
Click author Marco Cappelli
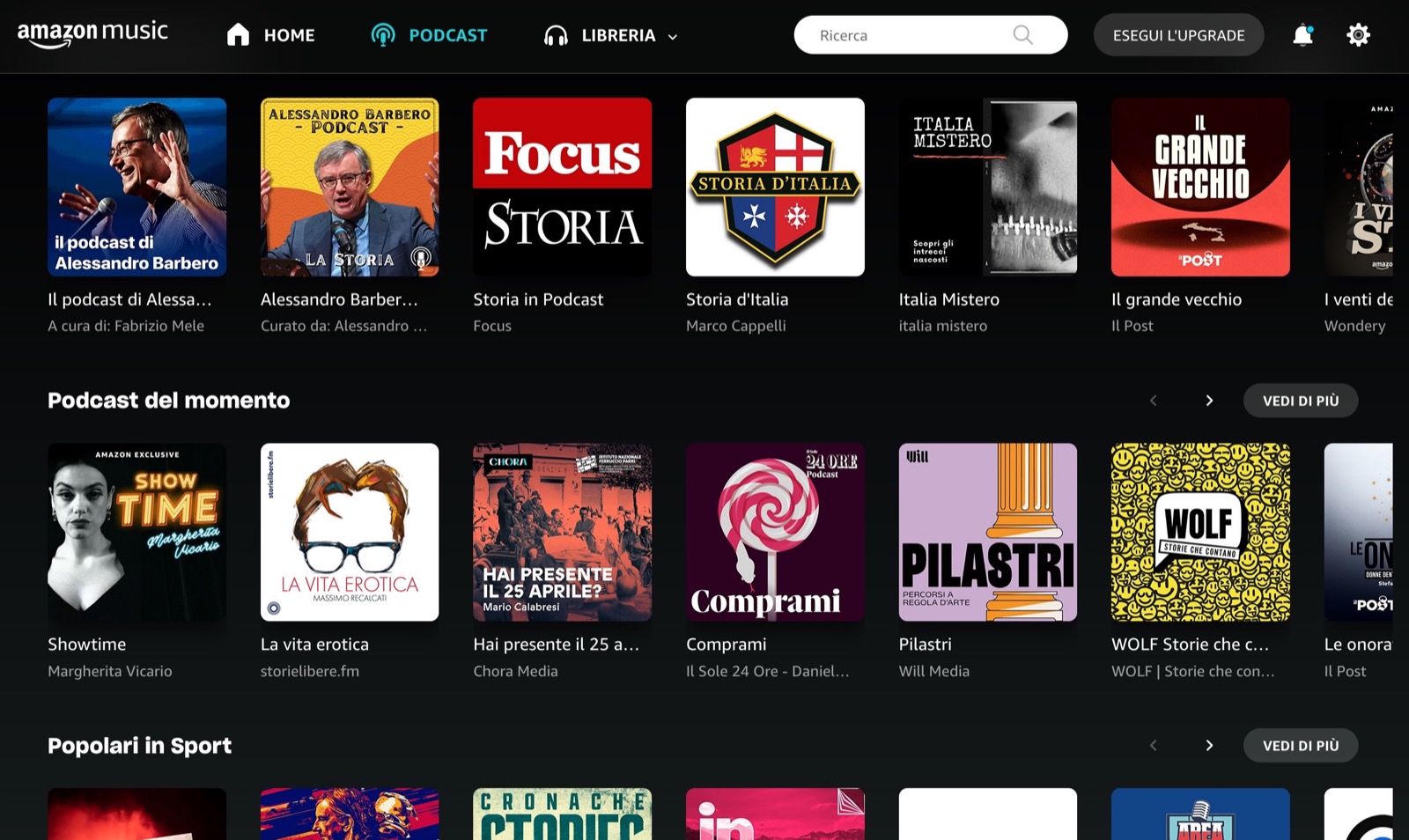(x=736, y=326)
